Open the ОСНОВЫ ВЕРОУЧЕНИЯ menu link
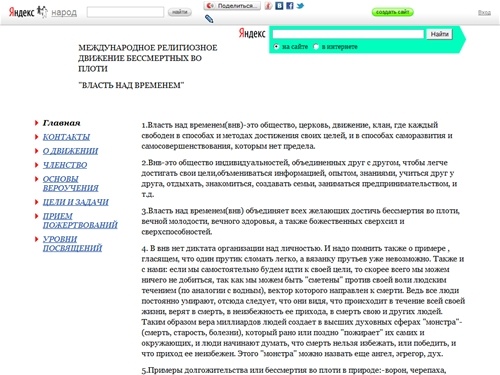Screen dimensions: 500x375 click(71, 183)
